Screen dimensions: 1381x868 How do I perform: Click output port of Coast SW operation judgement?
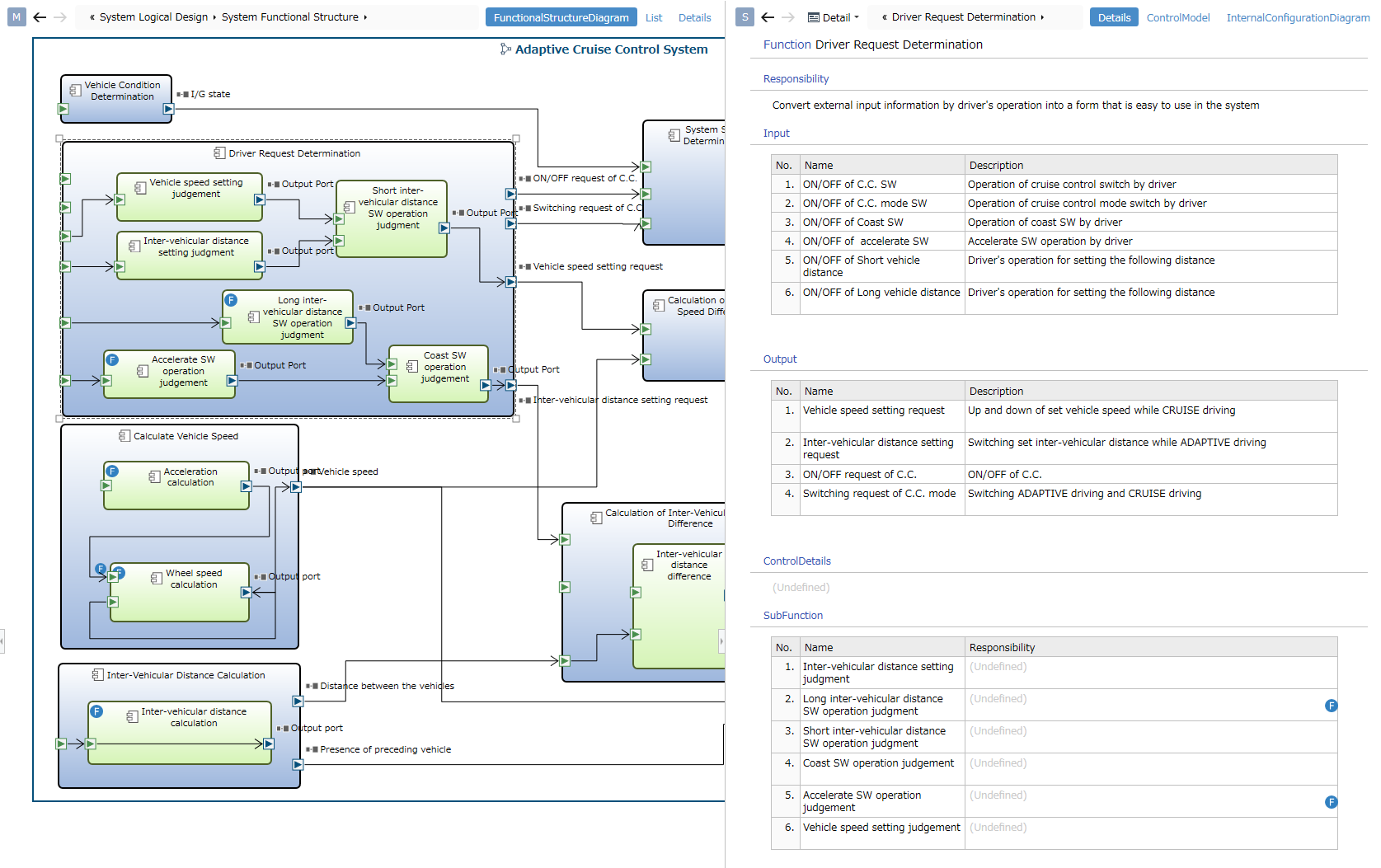(x=486, y=385)
